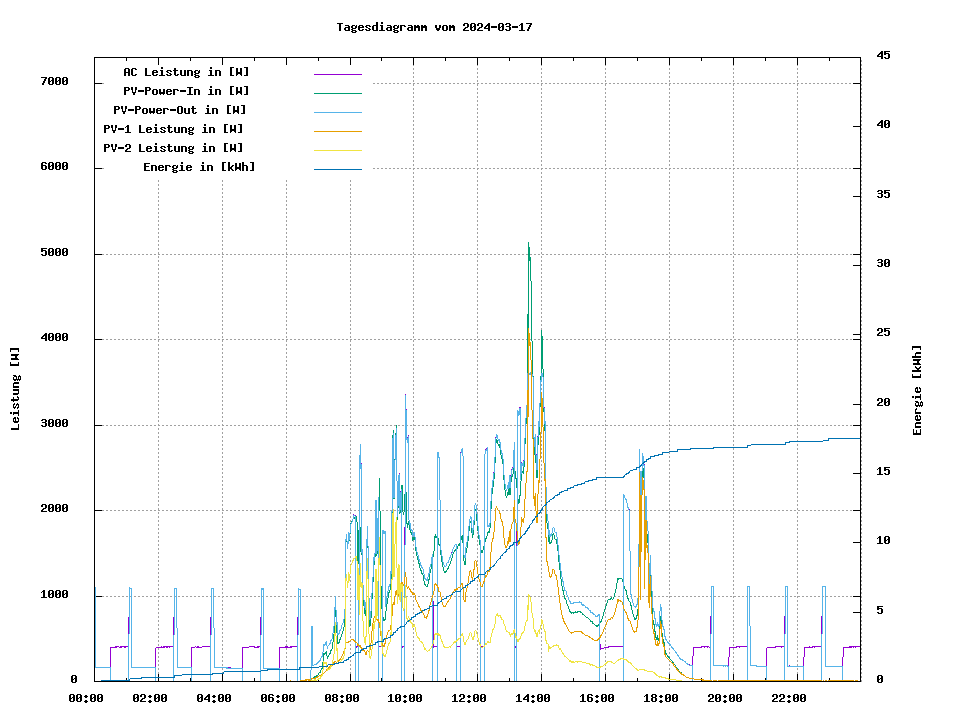Image resolution: width=960 pixels, height=720 pixels.
Task: Select the 'PV-1 Leistung in [W]' legend label
Action: [x=173, y=129]
